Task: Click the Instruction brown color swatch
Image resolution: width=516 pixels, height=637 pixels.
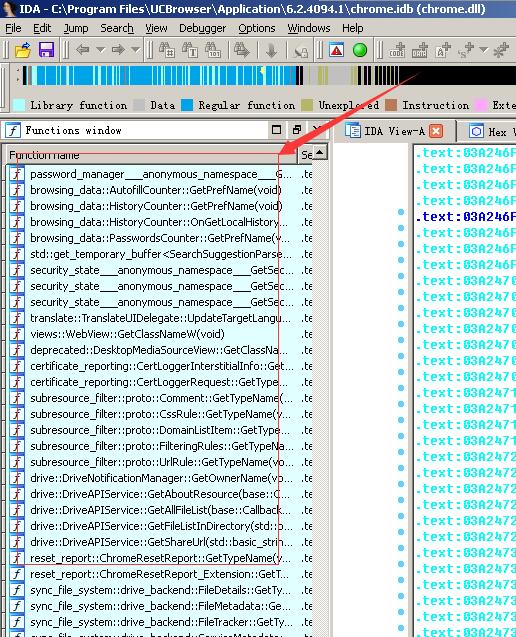Action: 391,105
